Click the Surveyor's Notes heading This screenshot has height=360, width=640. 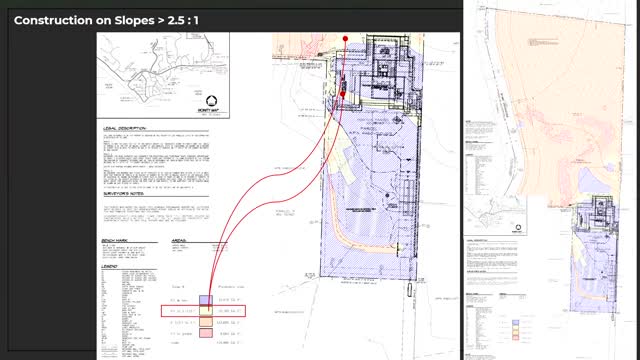pos(123,194)
